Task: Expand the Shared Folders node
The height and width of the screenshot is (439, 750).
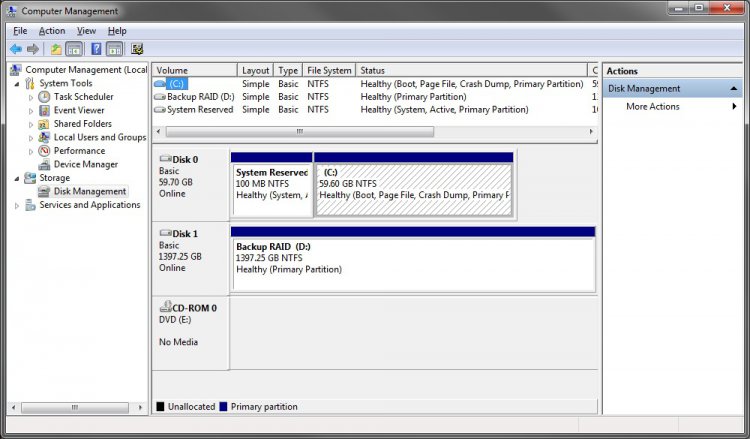Action: click(x=31, y=124)
